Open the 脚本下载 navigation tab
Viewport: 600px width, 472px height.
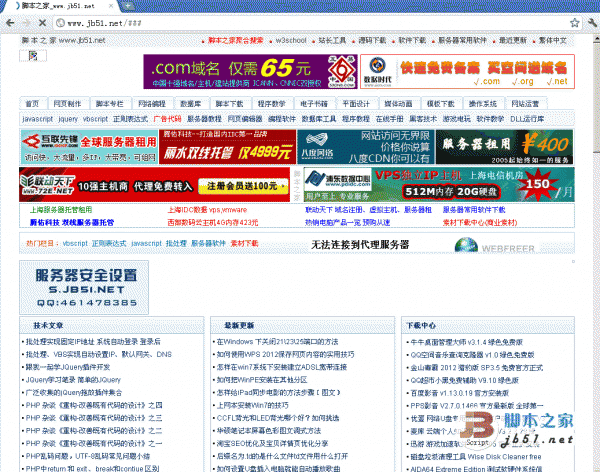[229, 104]
